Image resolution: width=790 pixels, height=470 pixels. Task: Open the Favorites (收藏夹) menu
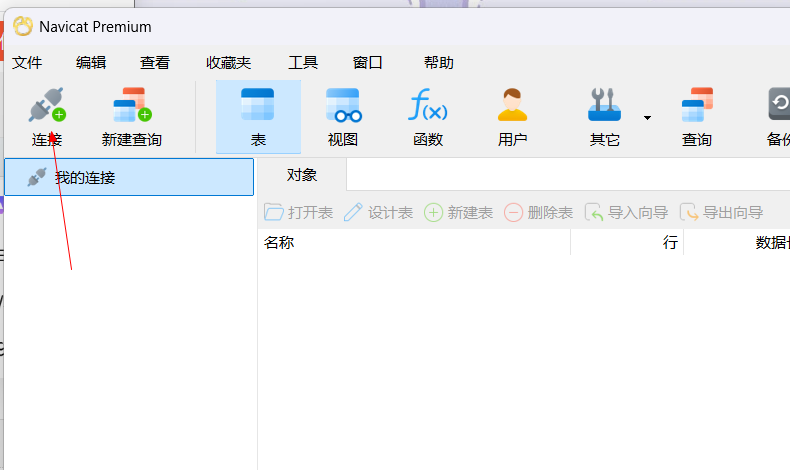pos(228,62)
